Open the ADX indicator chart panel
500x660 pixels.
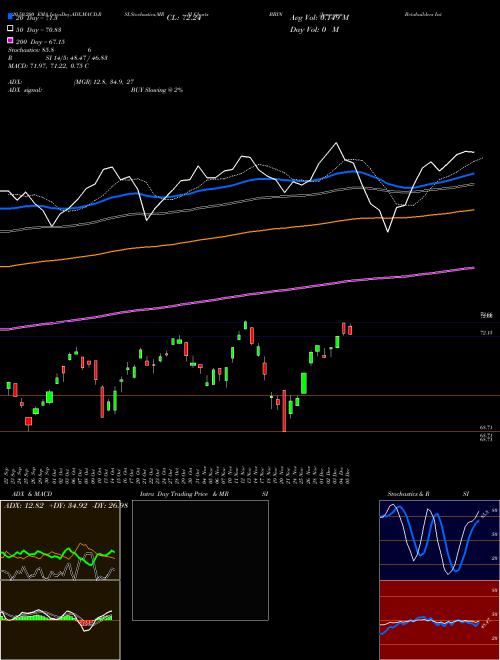(60, 540)
